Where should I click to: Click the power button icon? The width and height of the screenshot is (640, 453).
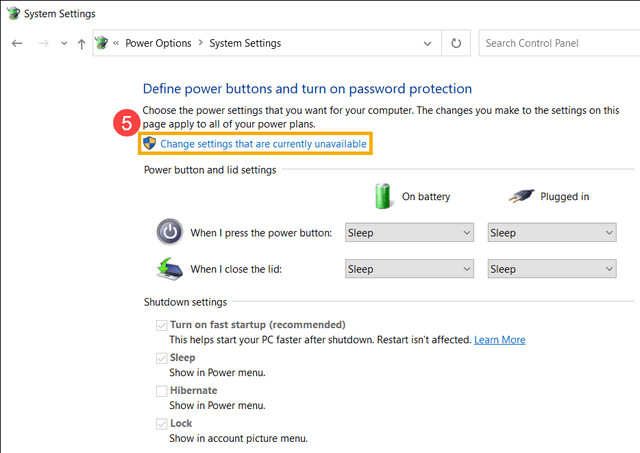click(170, 232)
